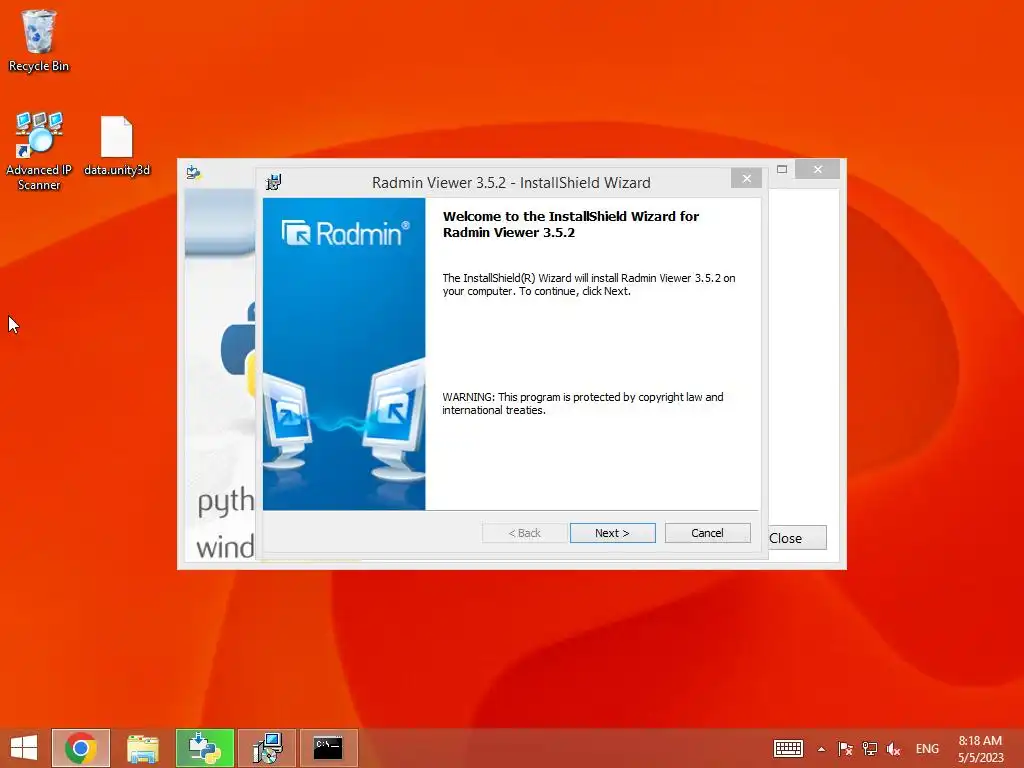Viewport: 1024px width, 768px height.
Task: Open File Explorer from the taskbar
Action: pos(142,748)
